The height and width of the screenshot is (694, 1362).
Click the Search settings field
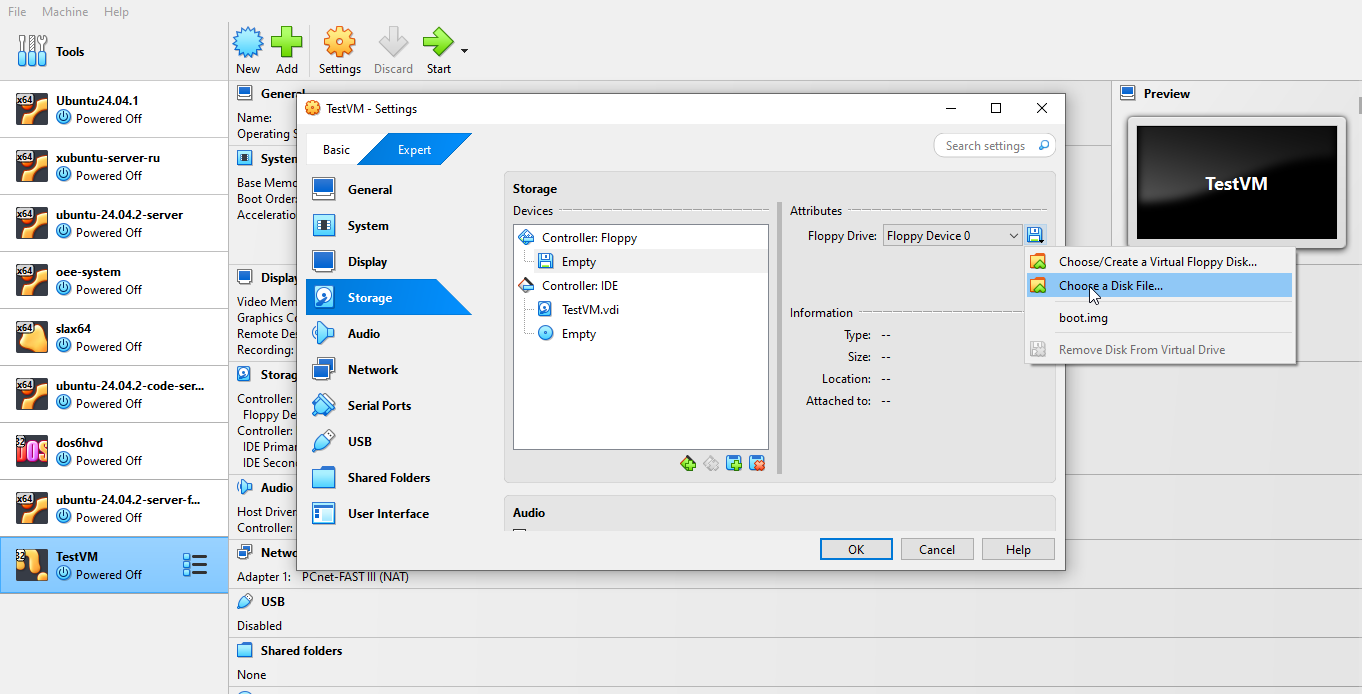tap(986, 146)
